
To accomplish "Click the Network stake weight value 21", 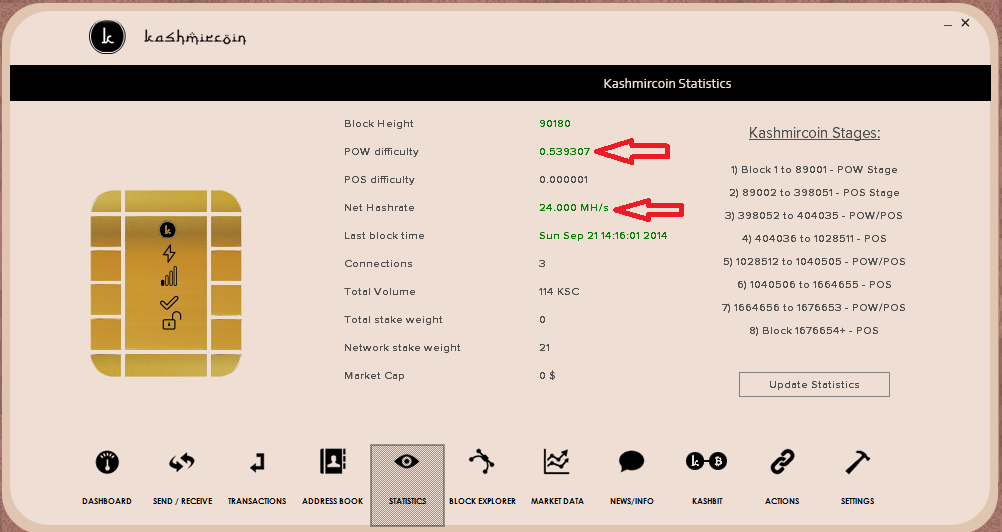I will (544, 348).
